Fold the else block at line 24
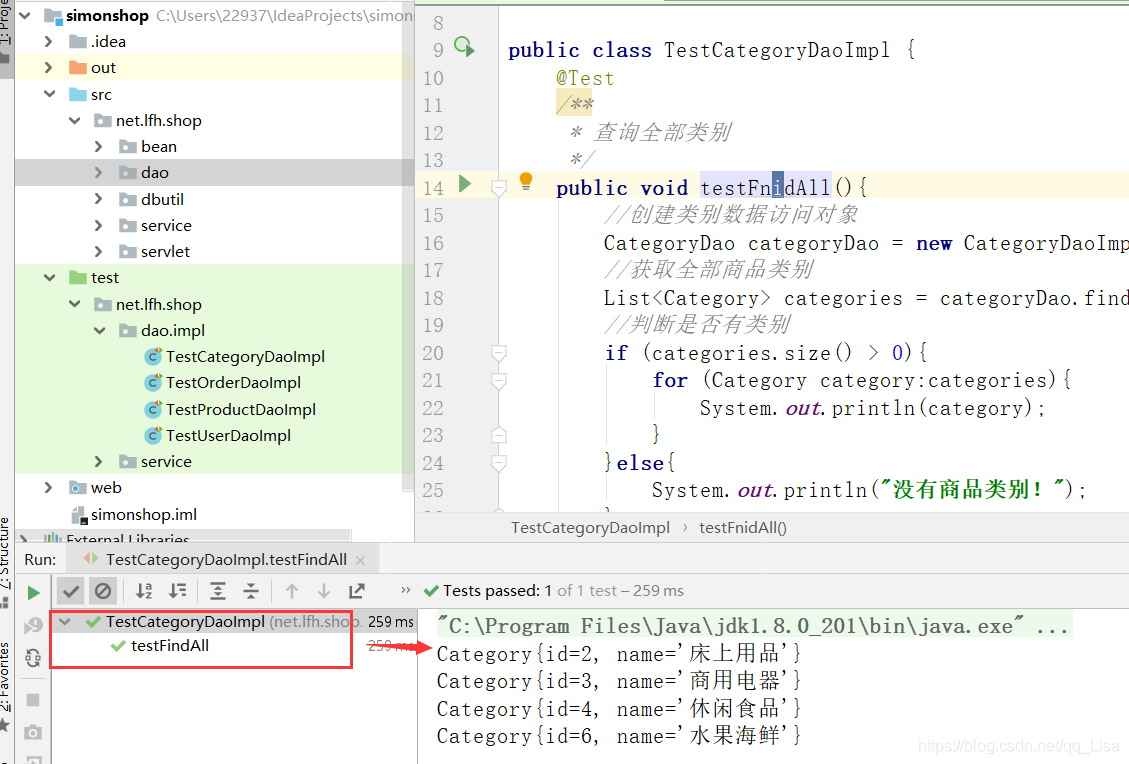The height and width of the screenshot is (764, 1129). coord(498,462)
